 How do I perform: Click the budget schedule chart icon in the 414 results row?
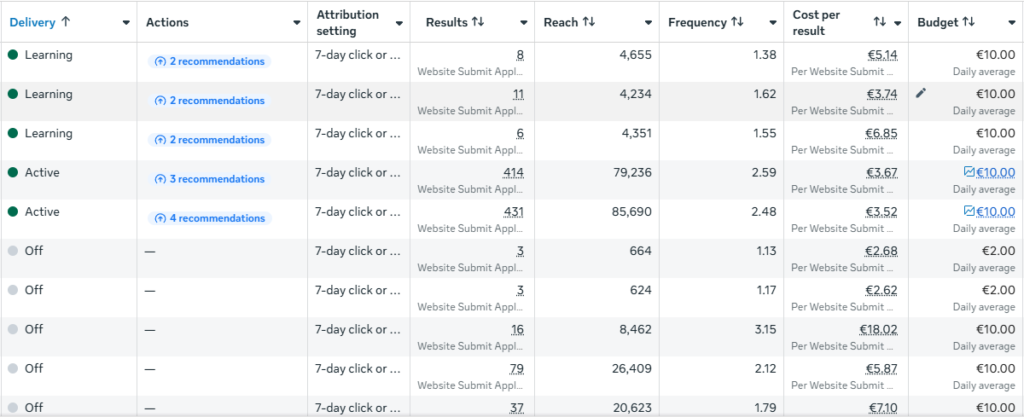pos(969,172)
